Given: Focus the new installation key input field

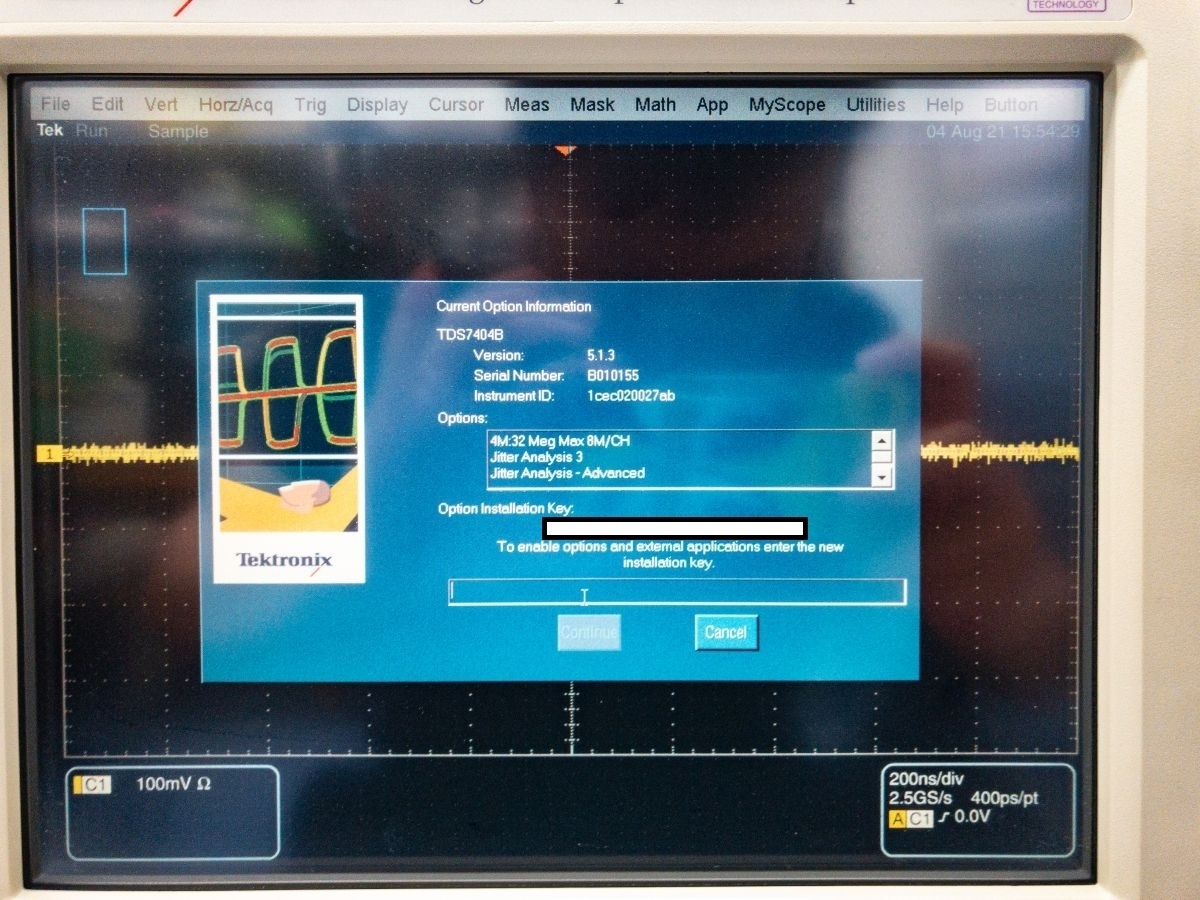Looking at the screenshot, I should point(677,592).
